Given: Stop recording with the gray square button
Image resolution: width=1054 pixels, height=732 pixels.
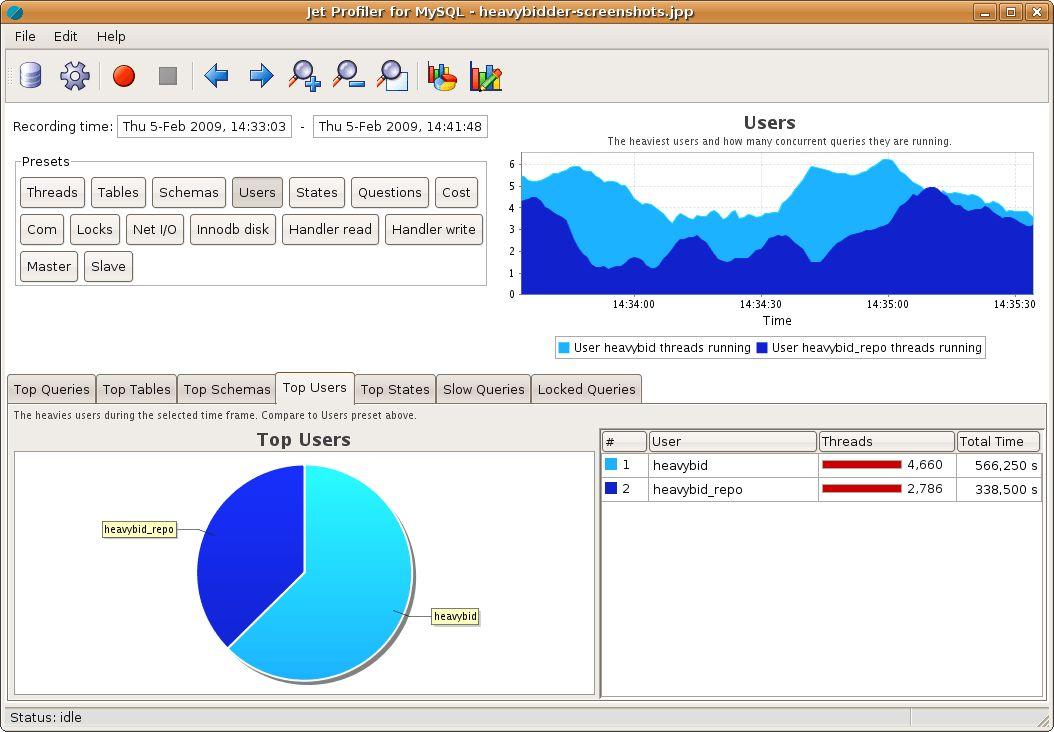Looking at the screenshot, I should point(168,76).
